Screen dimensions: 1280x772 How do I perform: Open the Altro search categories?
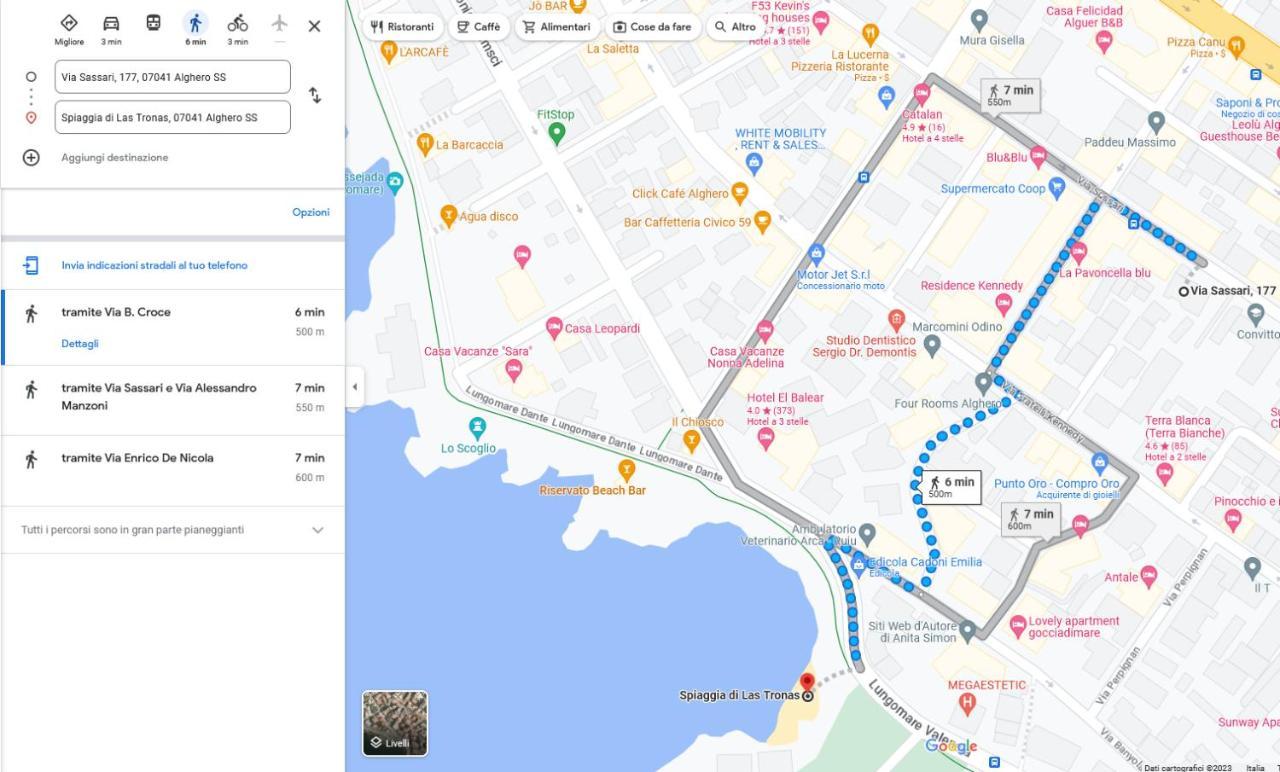point(734,27)
